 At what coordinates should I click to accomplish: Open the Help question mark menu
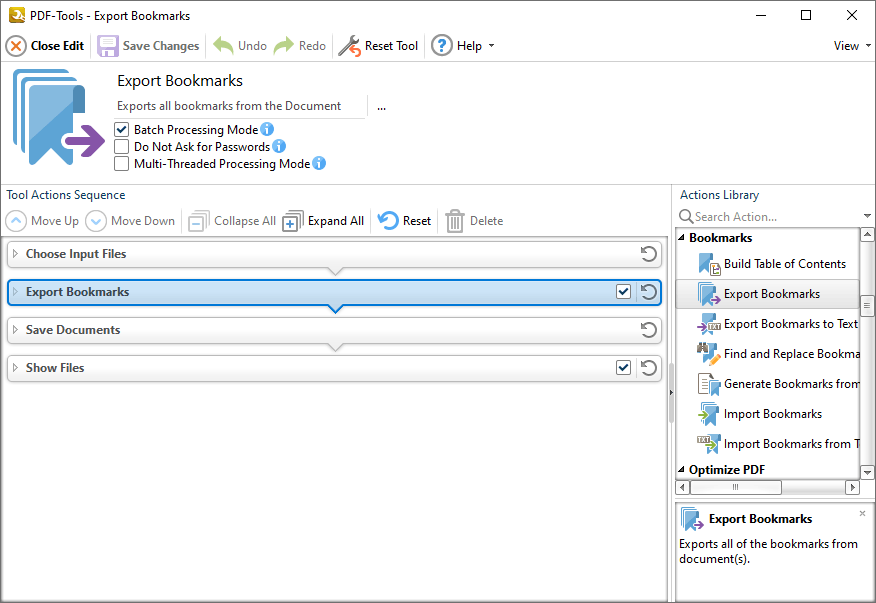pyautogui.click(x=441, y=46)
